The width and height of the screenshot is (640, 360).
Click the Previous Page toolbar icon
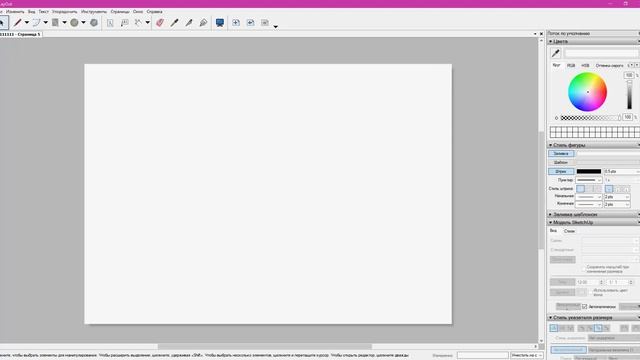coord(250,23)
